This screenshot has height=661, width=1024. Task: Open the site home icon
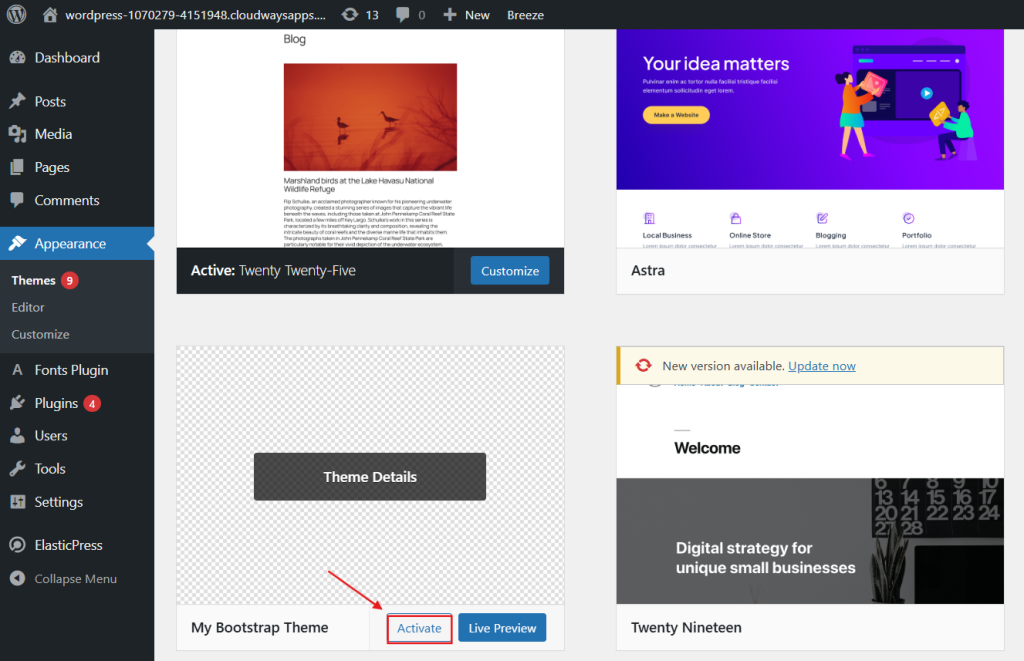[x=50, y=14]
